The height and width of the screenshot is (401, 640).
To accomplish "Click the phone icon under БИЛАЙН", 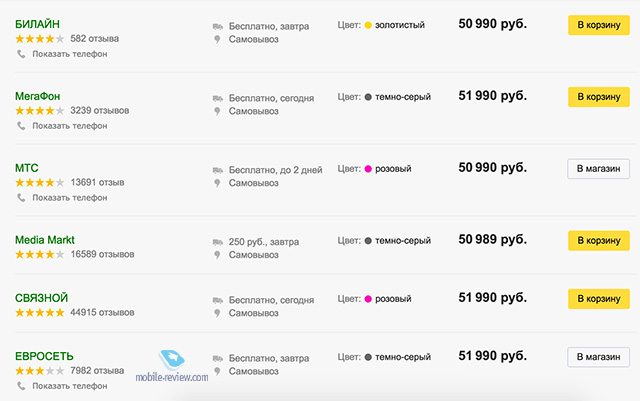I will click(x=21, y=54).
